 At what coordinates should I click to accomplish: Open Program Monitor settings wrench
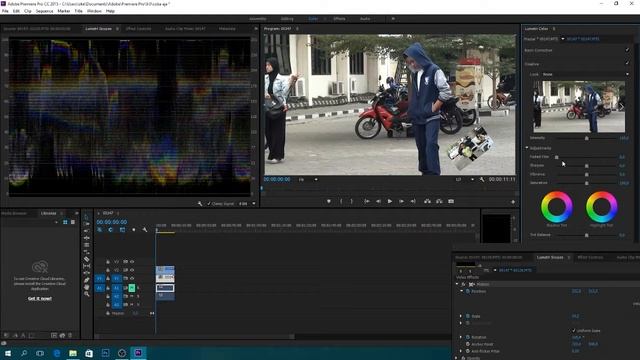point(482,180)
